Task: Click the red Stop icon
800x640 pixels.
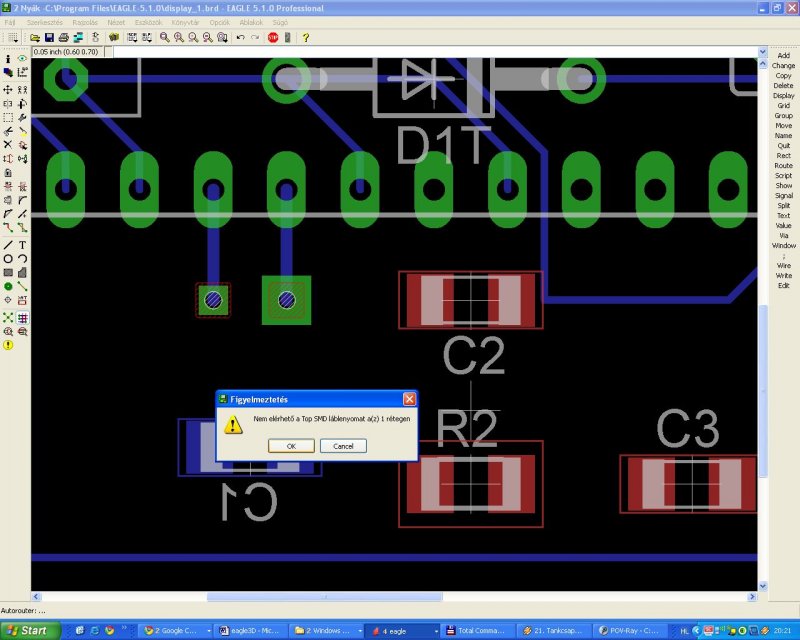Action: 273,37
